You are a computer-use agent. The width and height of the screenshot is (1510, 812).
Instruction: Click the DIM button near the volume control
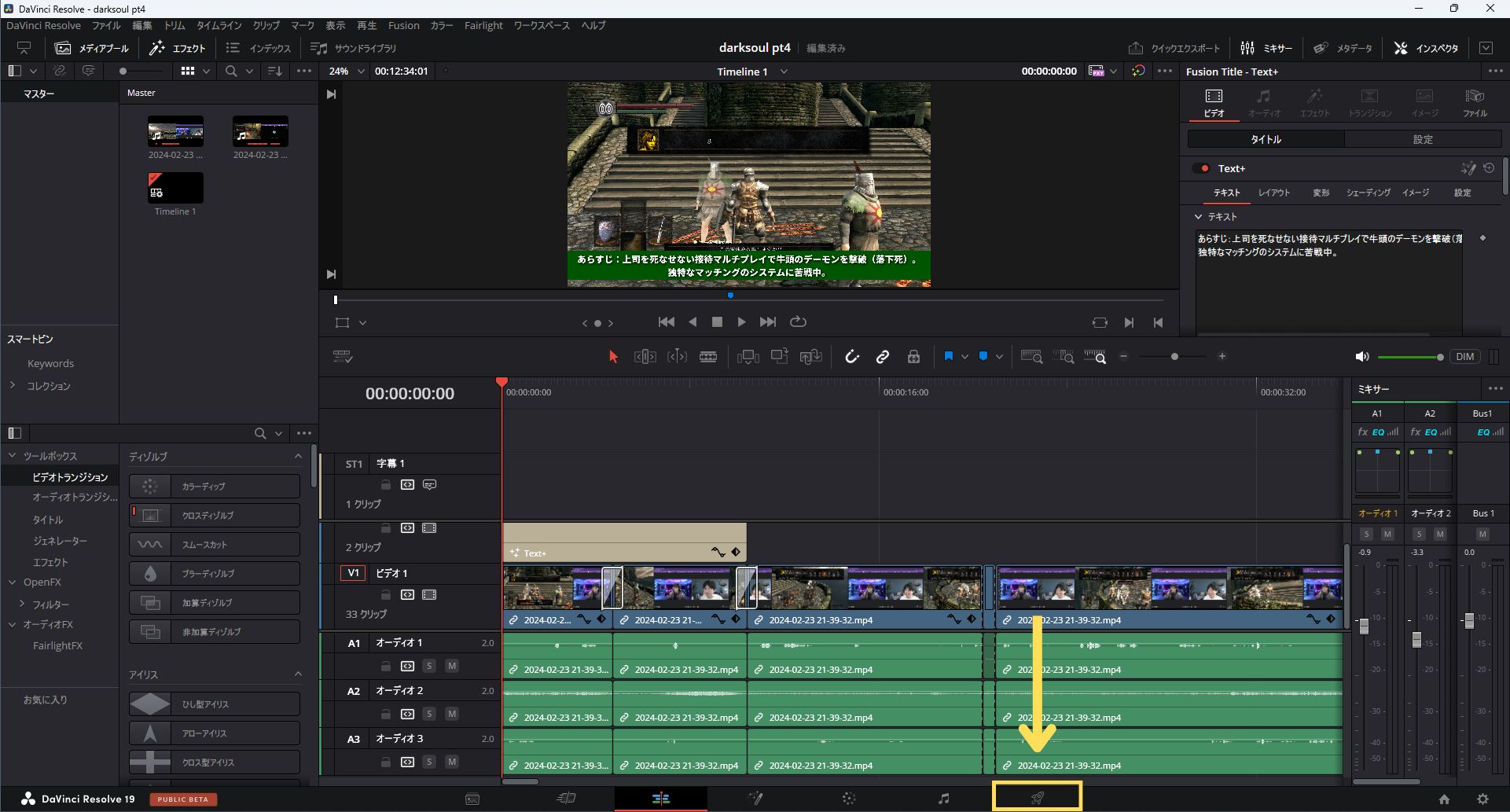(x=1464, y=356)
